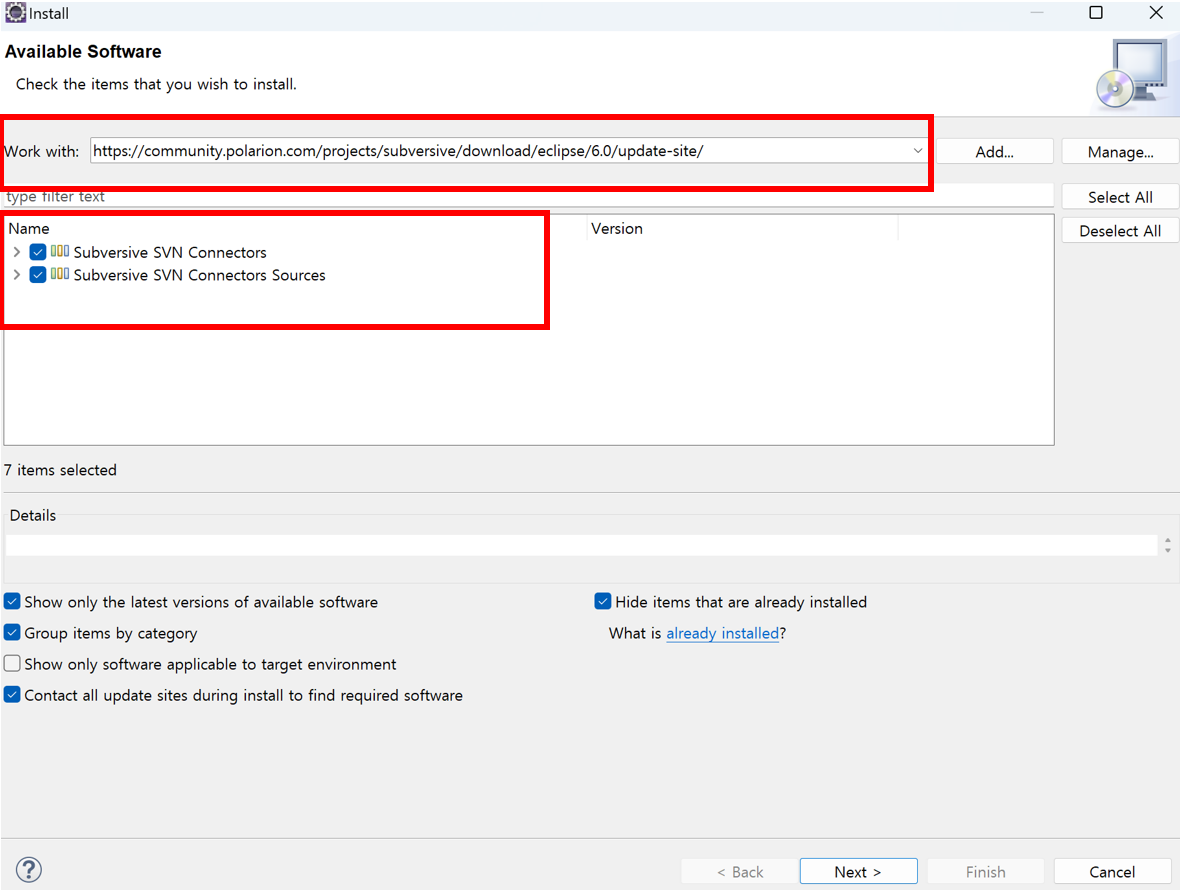Select the Subversive SVN Connectors Sources row label

[199, 275]
